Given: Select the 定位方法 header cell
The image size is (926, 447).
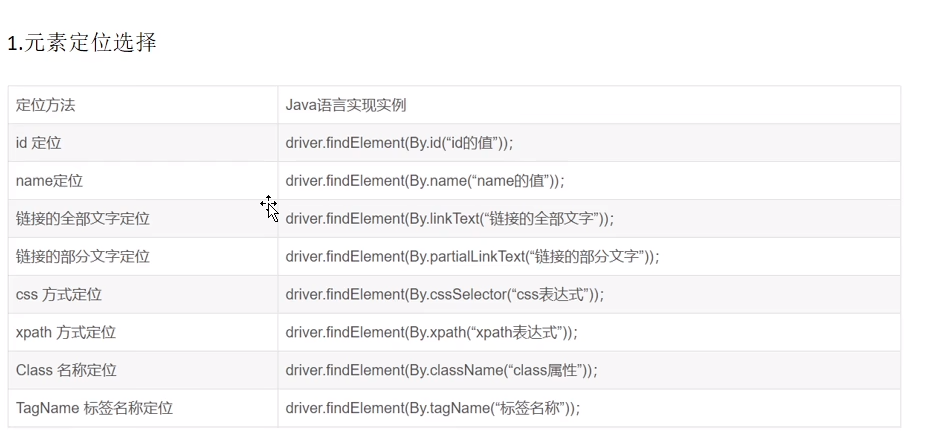Looking at the screenshot, I should coord(143,105).
